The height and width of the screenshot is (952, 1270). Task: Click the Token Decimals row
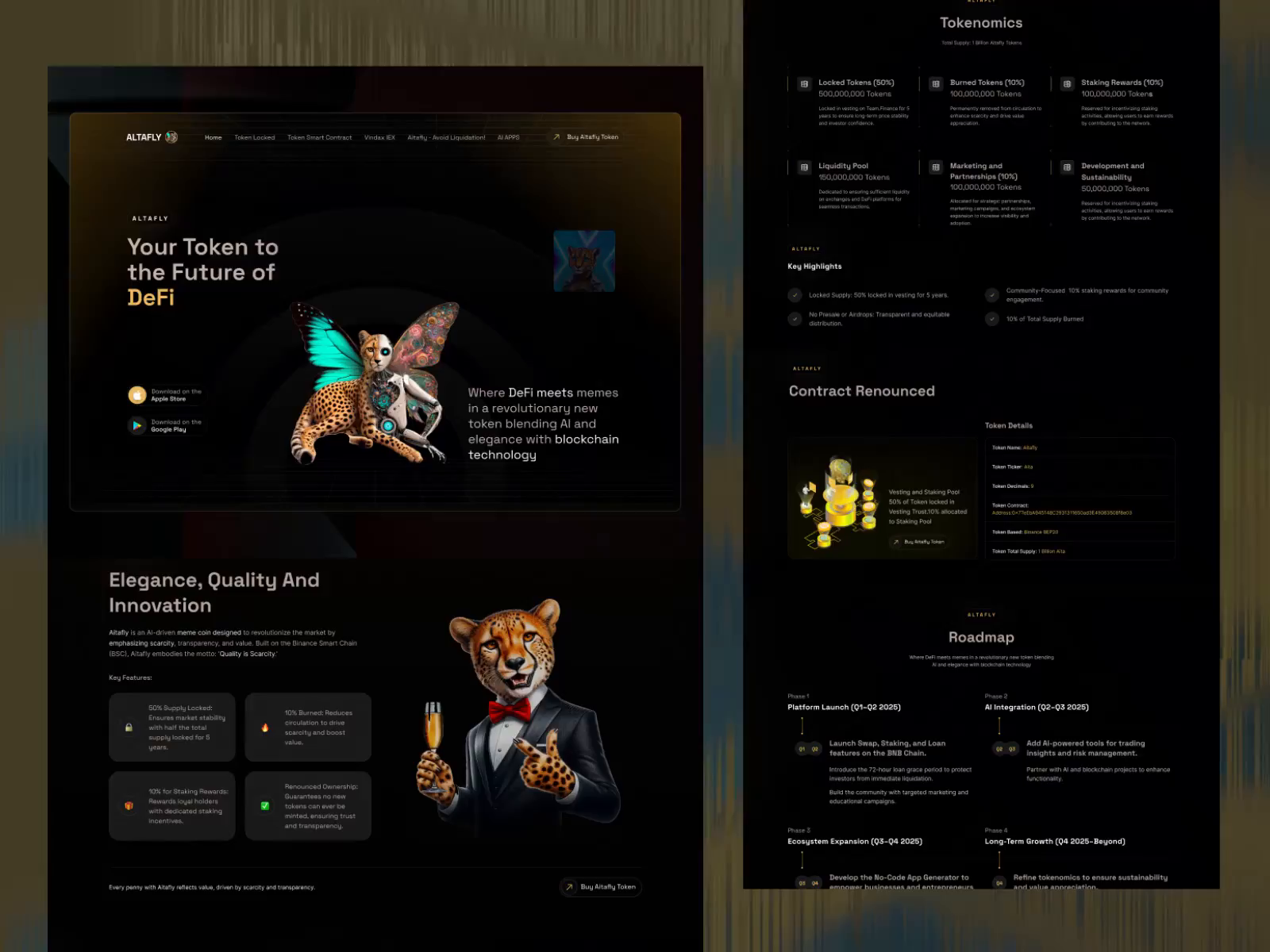click(x=1080, y=486)
